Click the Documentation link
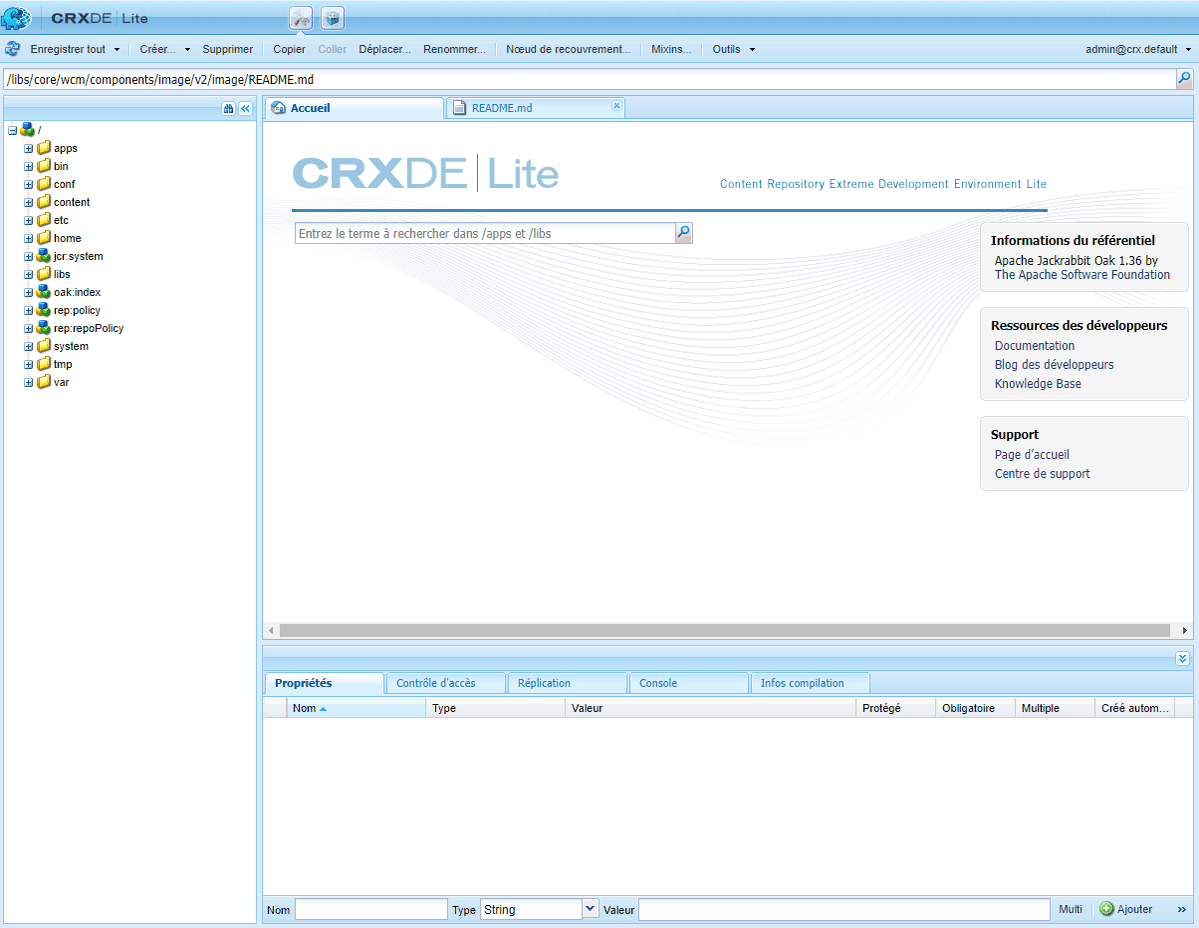 pyautogui.click(x=1034, y=344)
